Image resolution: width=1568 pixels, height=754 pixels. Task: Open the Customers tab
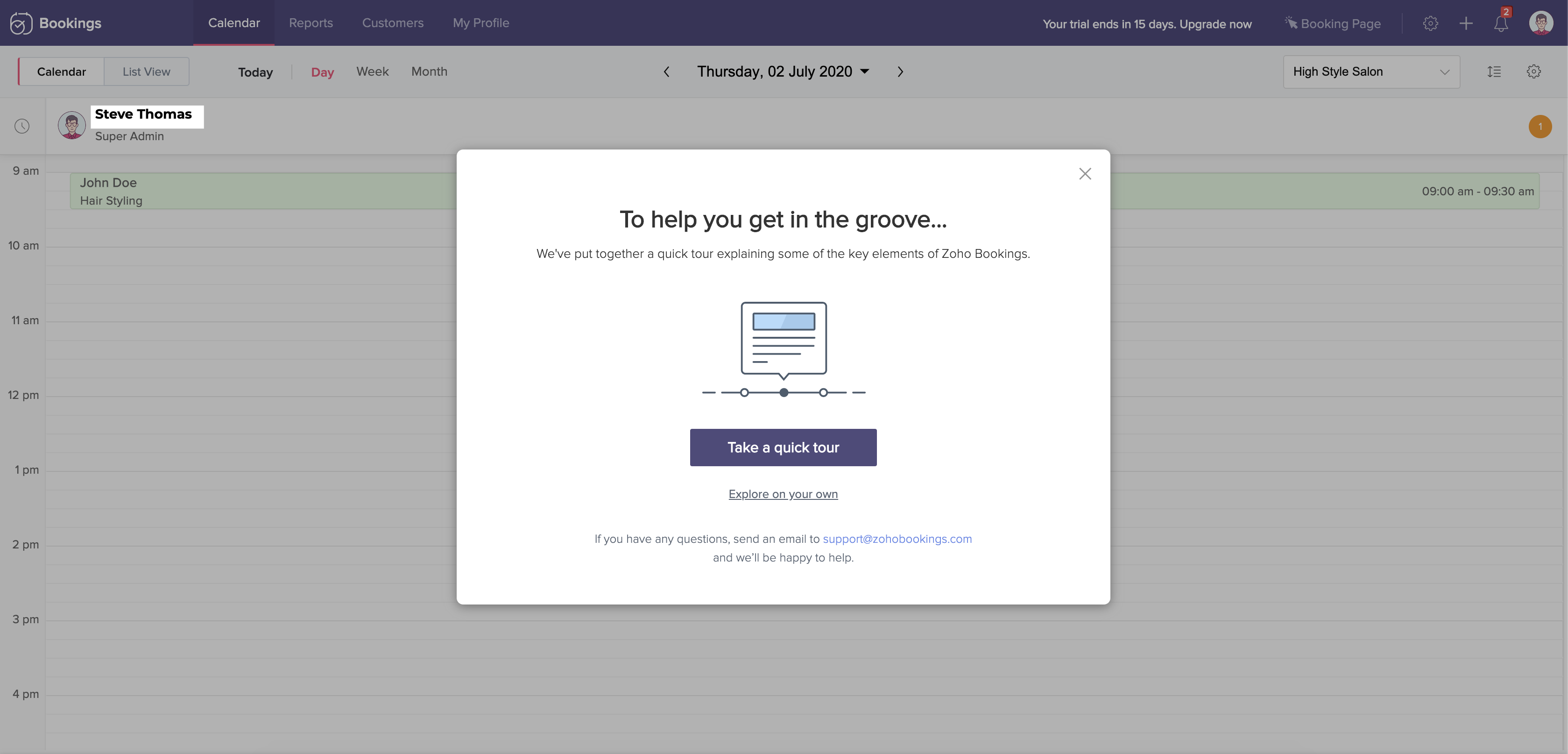pos(393,23)
